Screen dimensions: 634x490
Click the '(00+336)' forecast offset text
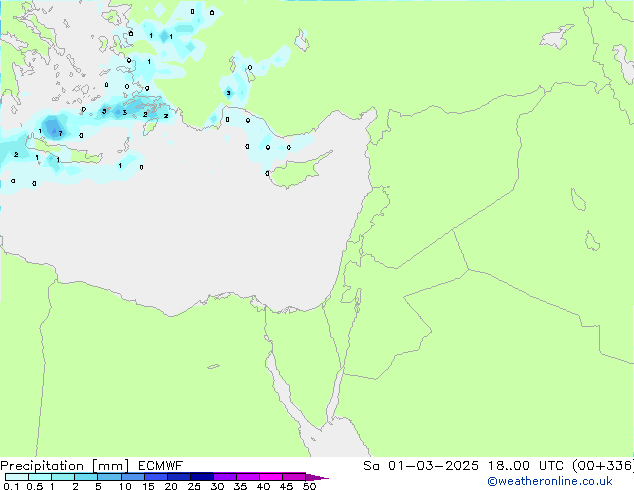point(603,466)
